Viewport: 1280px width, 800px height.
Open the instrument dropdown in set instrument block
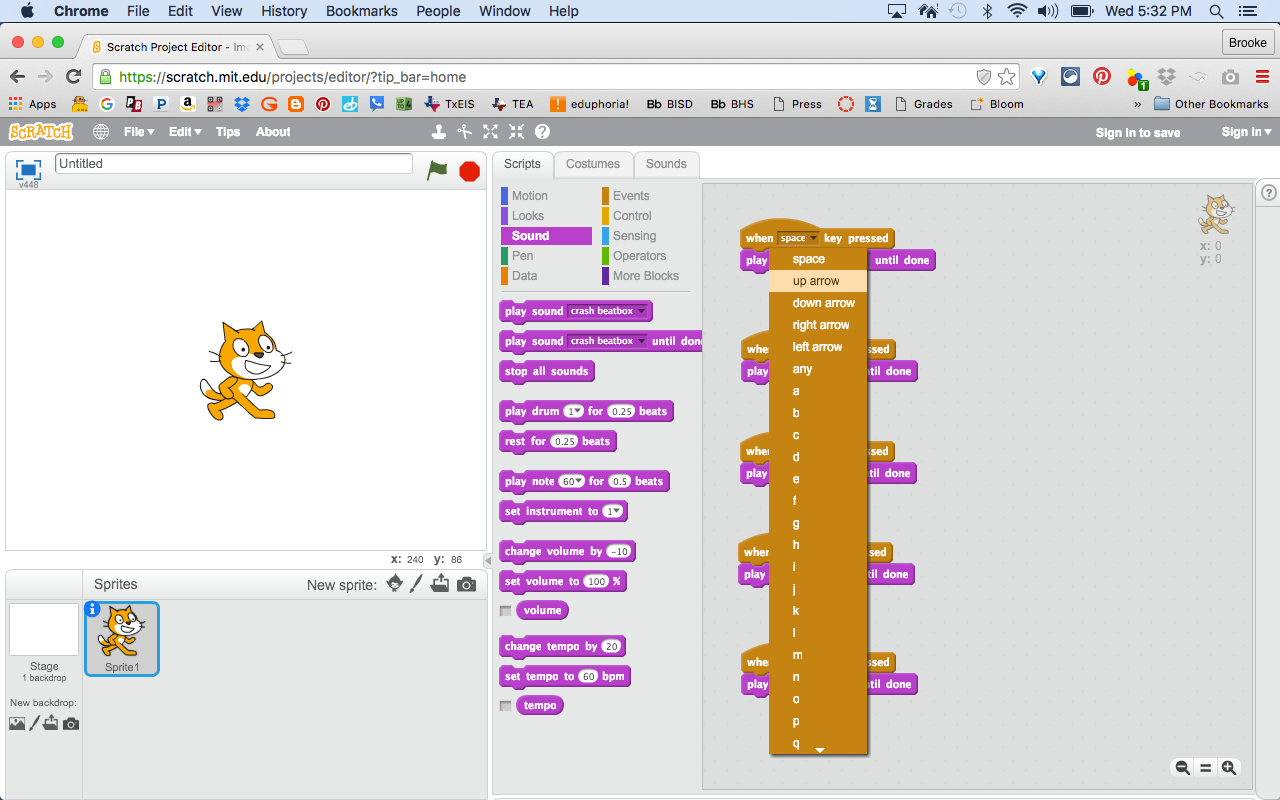point(612,511)
